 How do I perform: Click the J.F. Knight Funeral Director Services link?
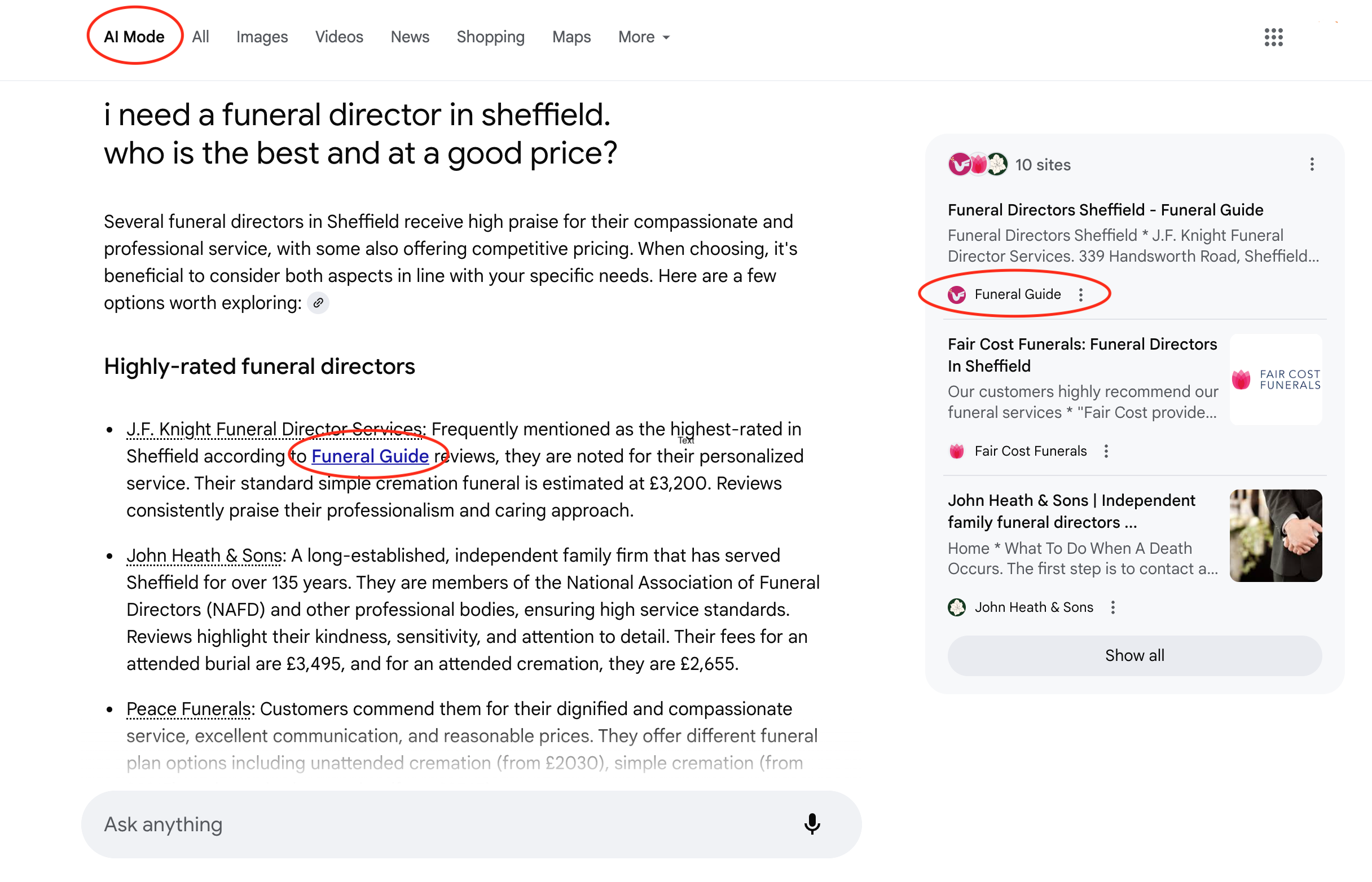274,429
